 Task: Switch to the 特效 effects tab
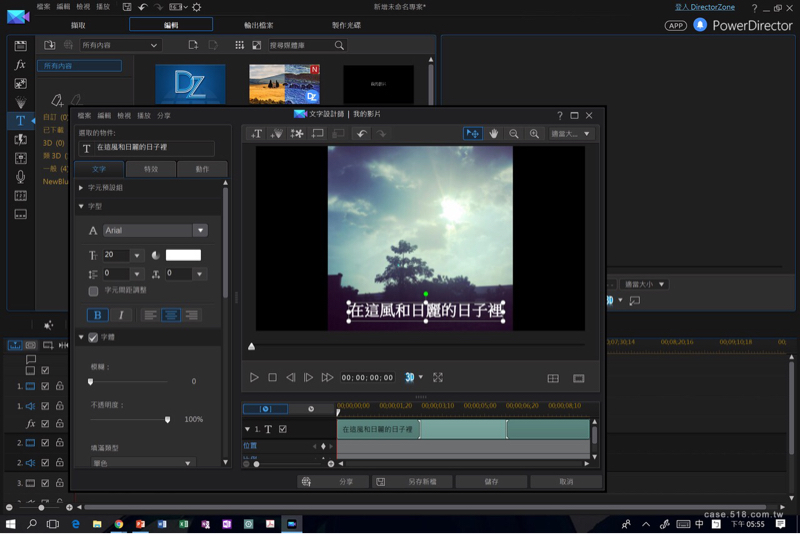[x=151, y=169]
